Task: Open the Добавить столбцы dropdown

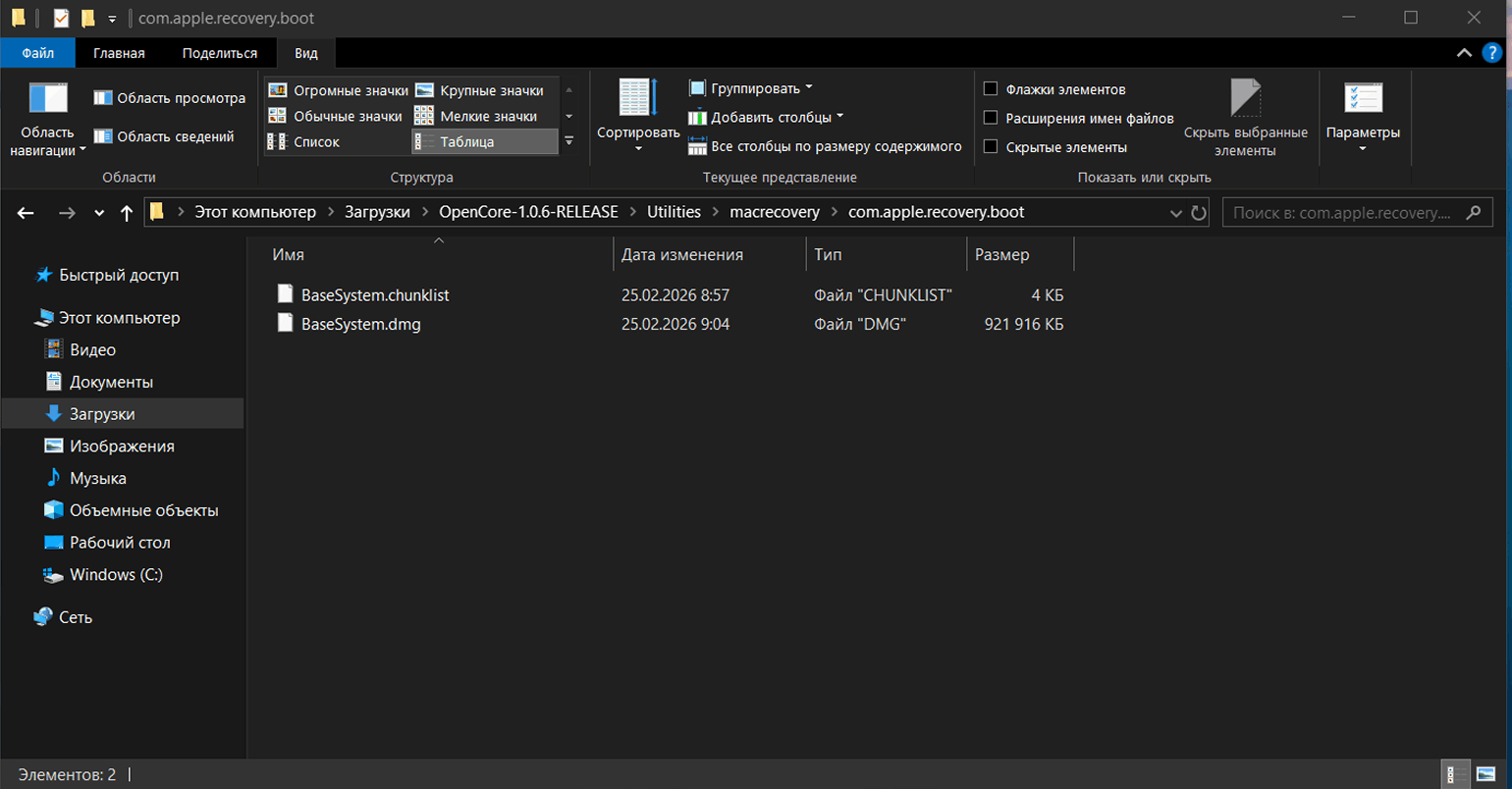Action: (x=766, y=117)
